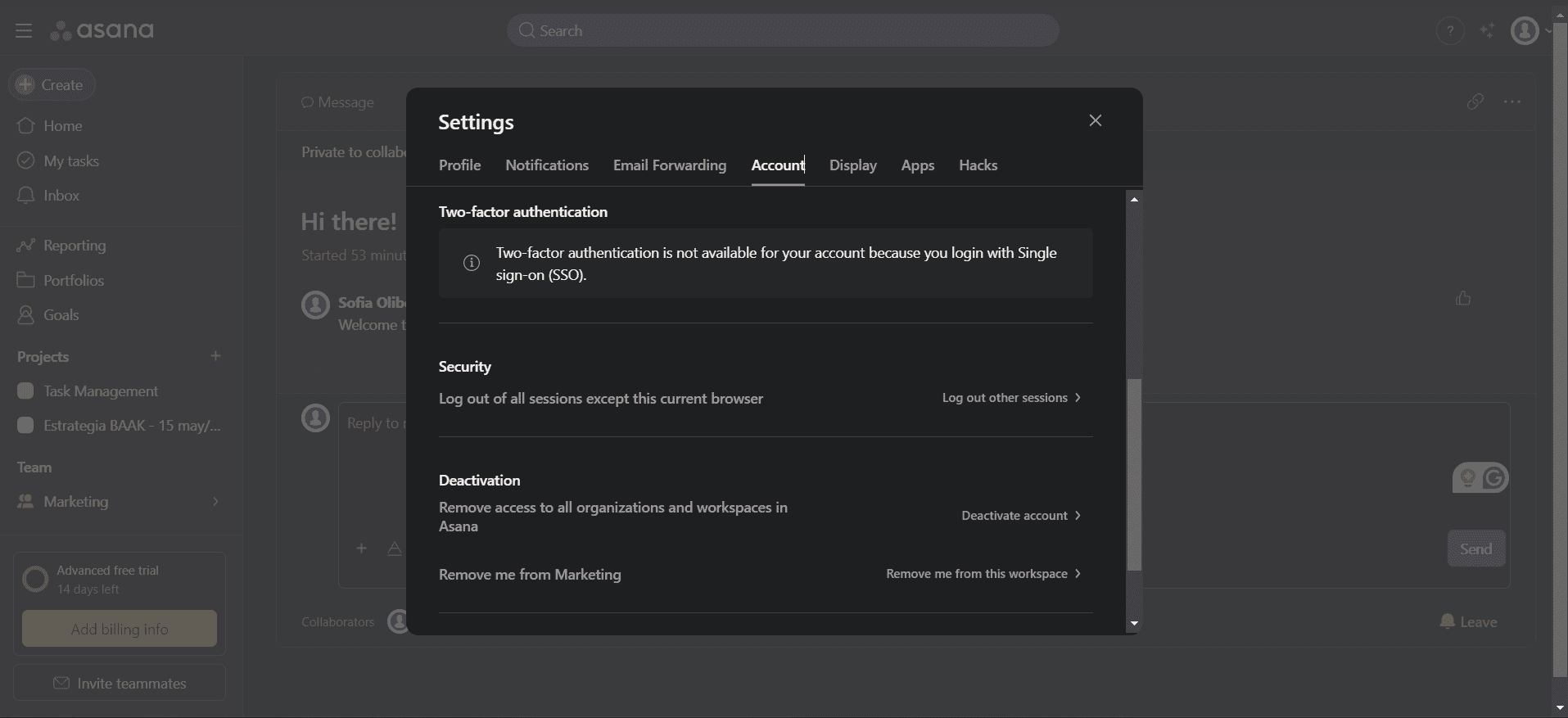Click the Create plus button
Viewport: 1568px width, 718px height.
coord(52,84)
